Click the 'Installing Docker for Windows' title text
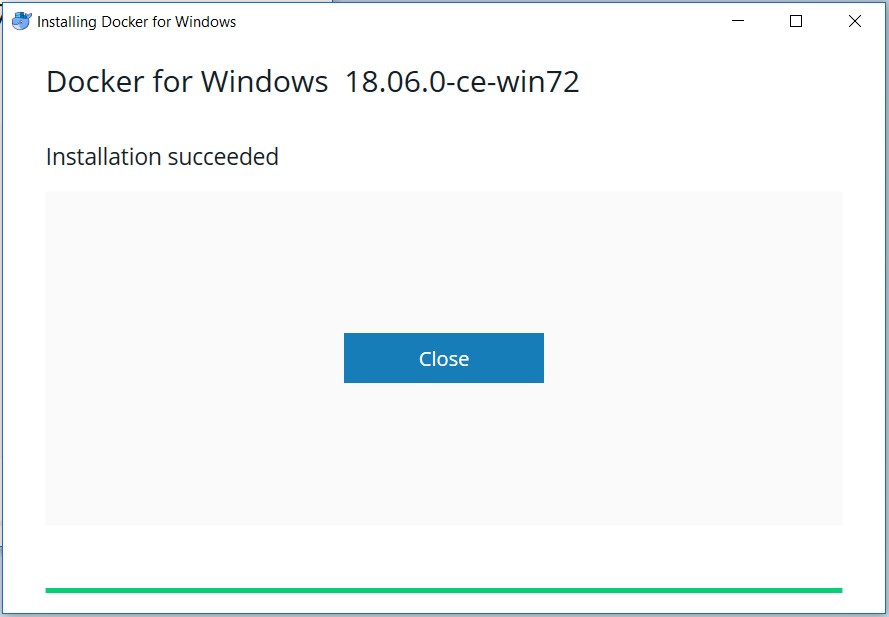This screenshot has height=617, width=889. [x=137, y=22]
